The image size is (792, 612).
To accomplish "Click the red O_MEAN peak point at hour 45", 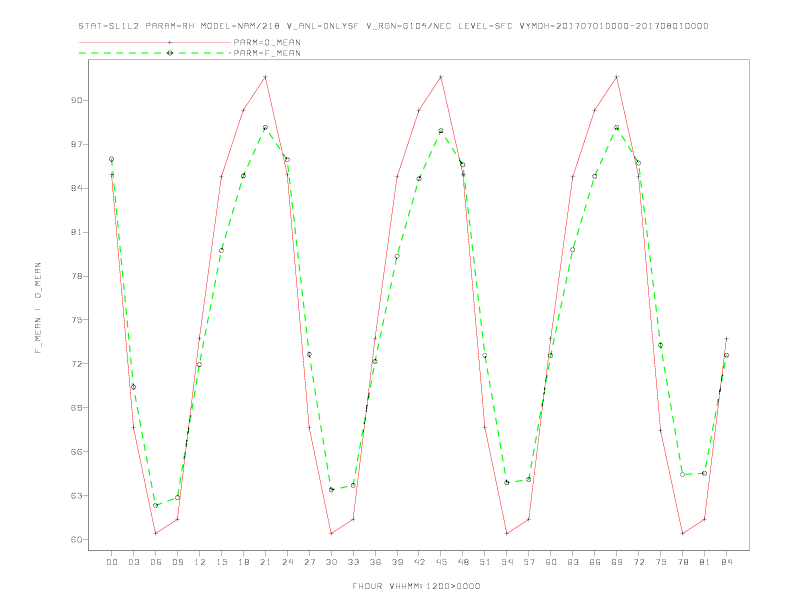I will tap(441, 77).
